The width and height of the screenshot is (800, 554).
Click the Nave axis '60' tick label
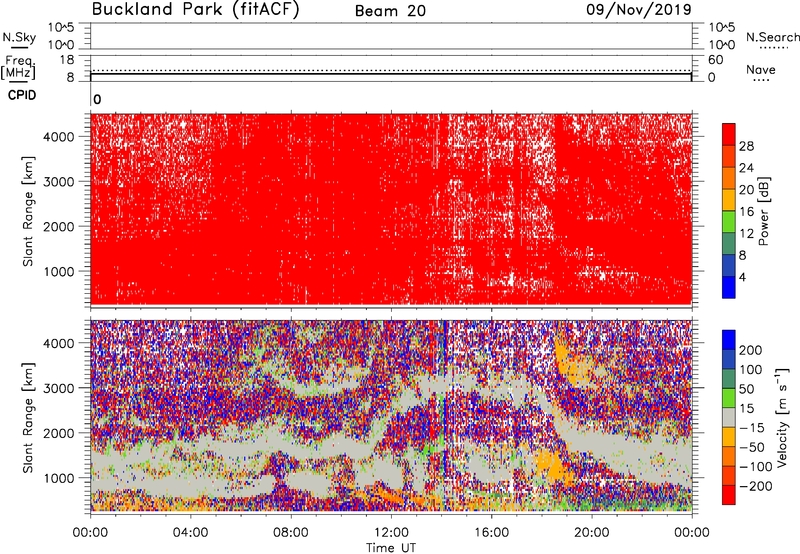tap(715, 60)
